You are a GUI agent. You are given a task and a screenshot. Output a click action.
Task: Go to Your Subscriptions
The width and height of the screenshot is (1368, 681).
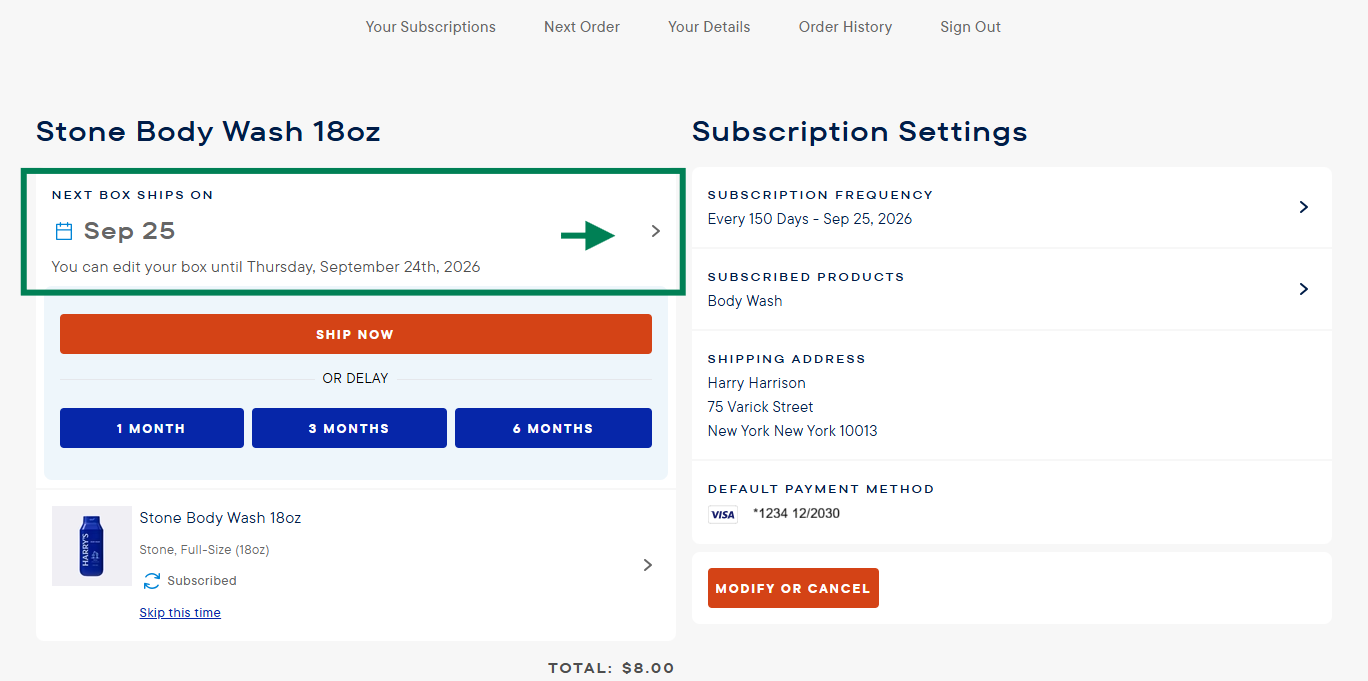[x=430, y=27]
